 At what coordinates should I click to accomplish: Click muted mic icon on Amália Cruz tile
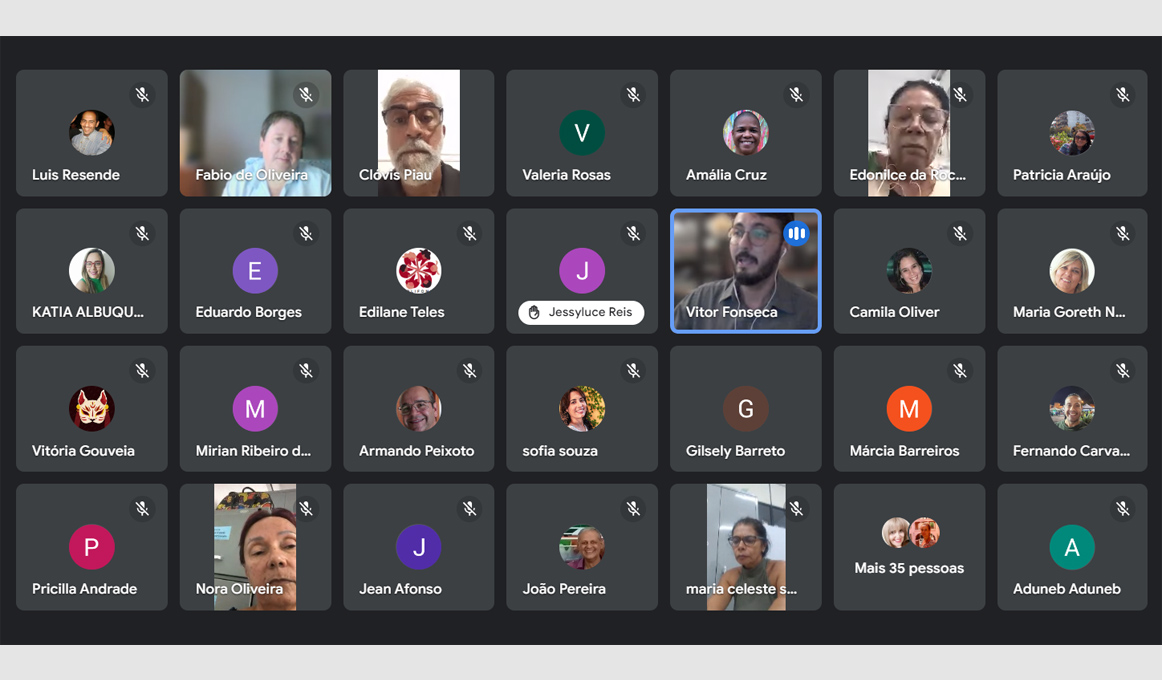point(797,95)
